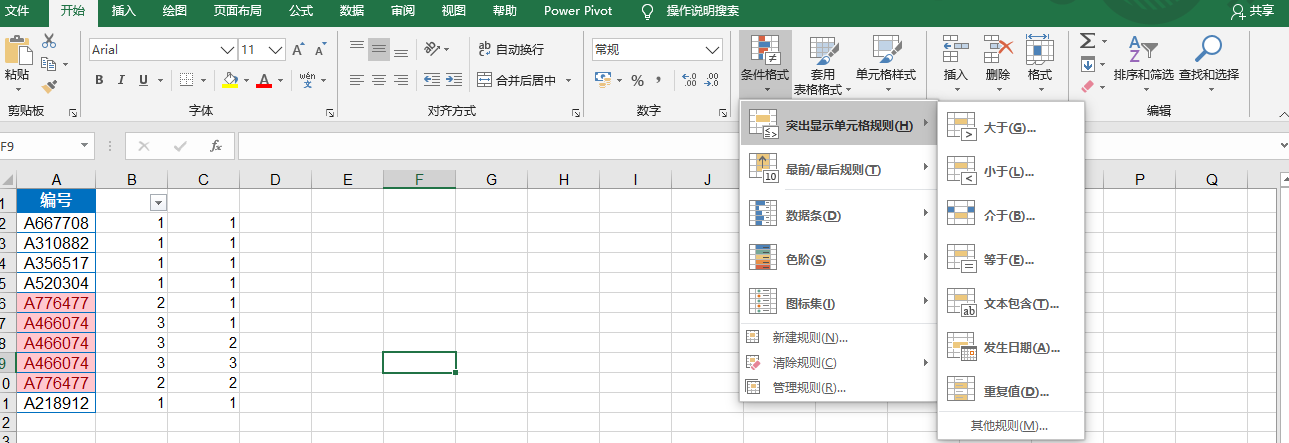Open 数据条(D) submenu

(838, 215)
